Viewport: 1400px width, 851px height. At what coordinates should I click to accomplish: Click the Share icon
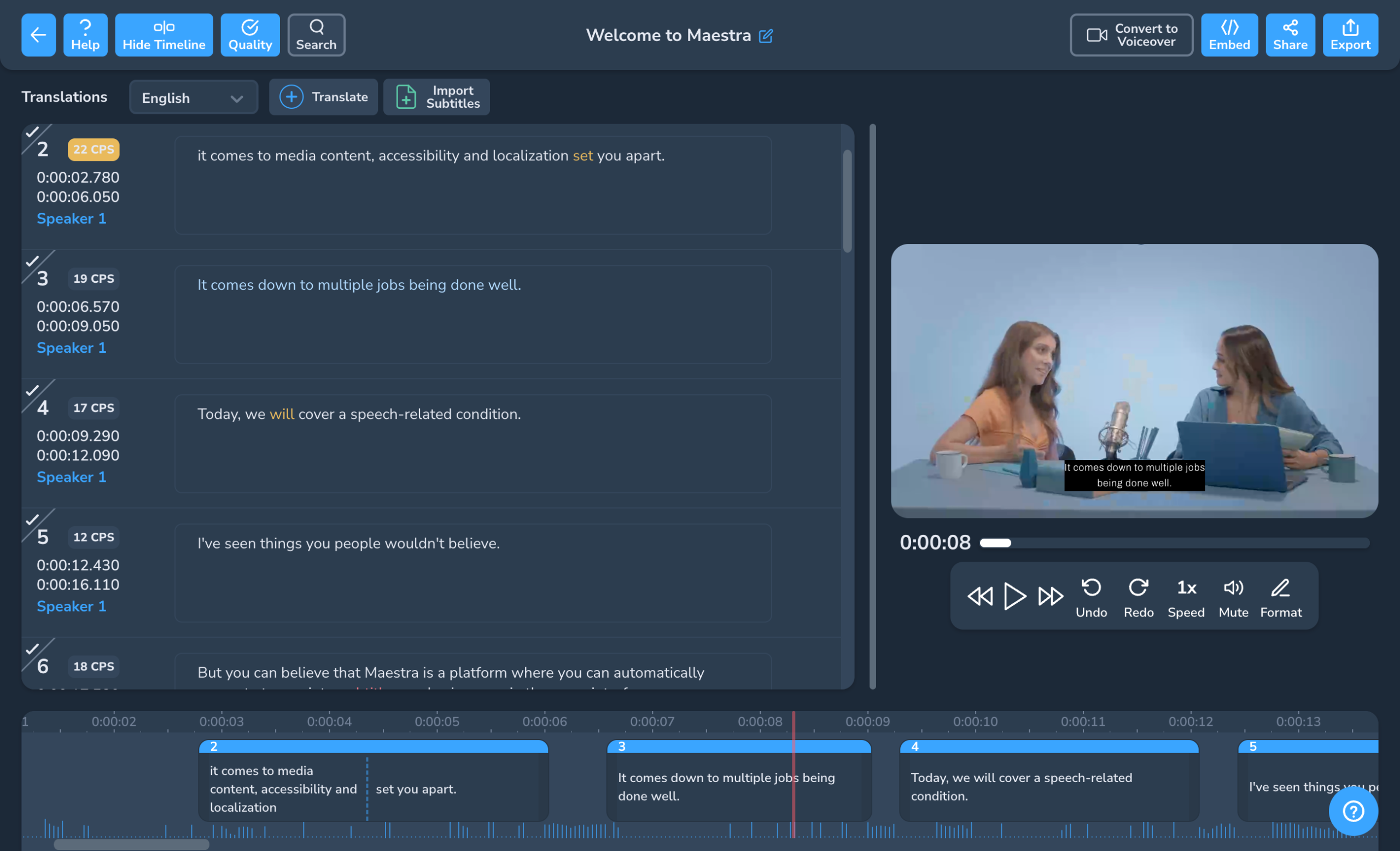1290,35
